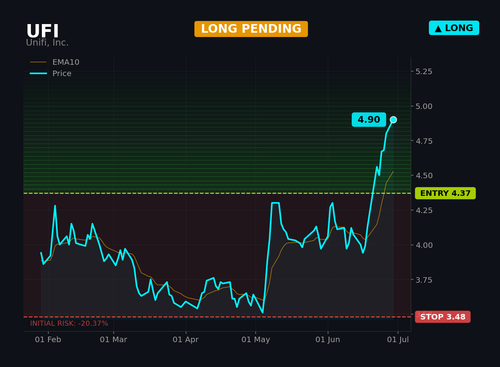Click the Unifi, Inc. company name

(47, 43)
